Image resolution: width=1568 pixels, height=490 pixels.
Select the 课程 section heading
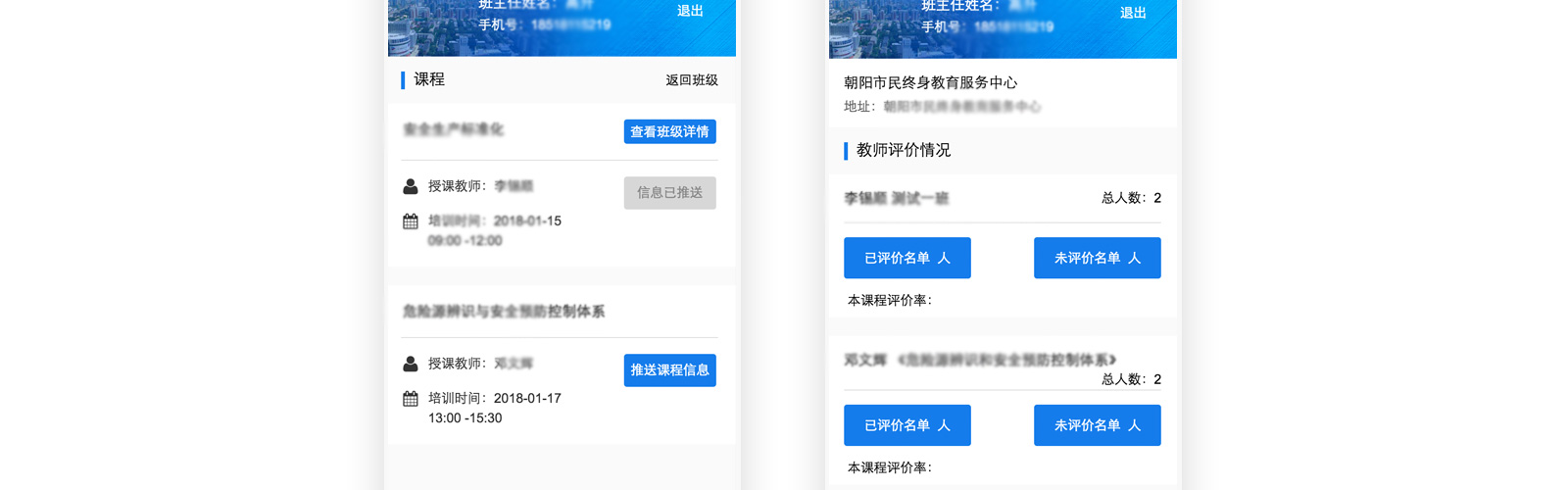click(429, 79)
